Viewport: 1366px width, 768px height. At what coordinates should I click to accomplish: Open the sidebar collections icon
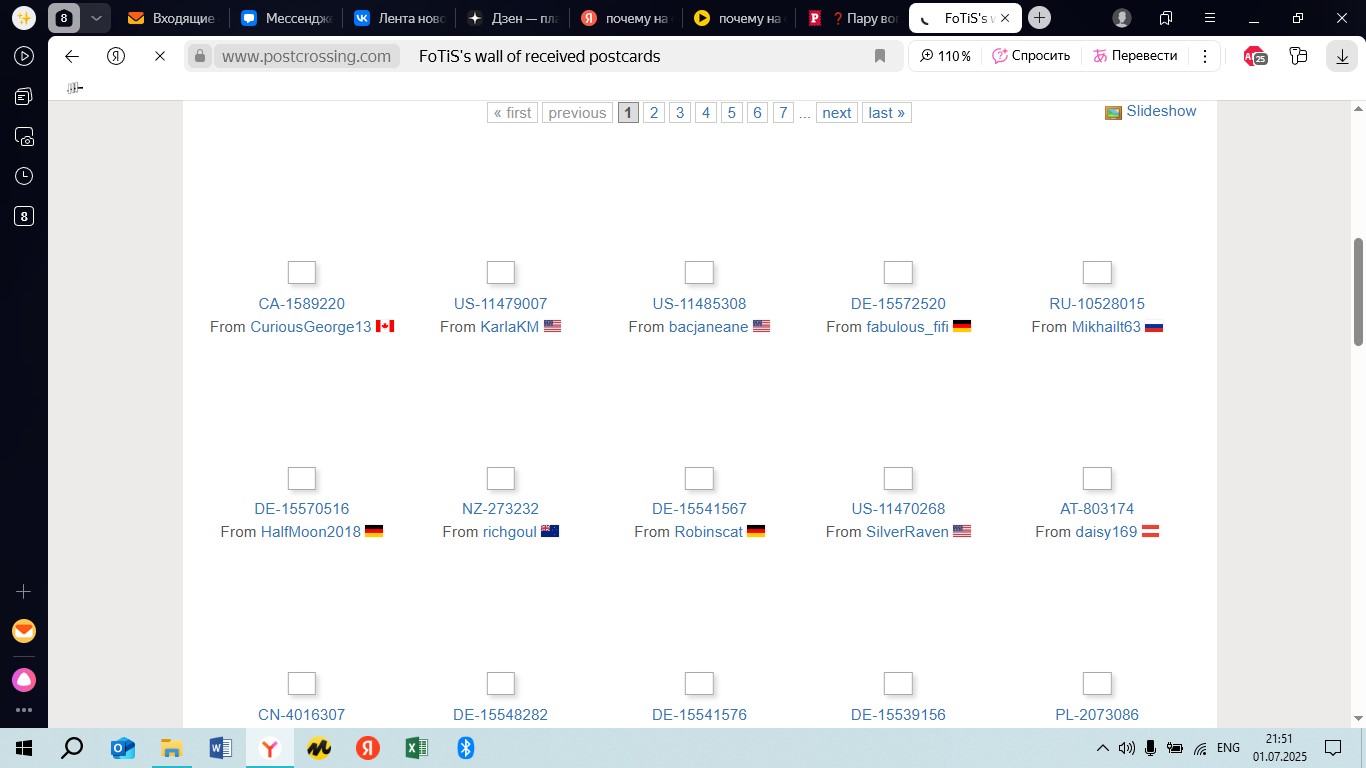point(24,96)
